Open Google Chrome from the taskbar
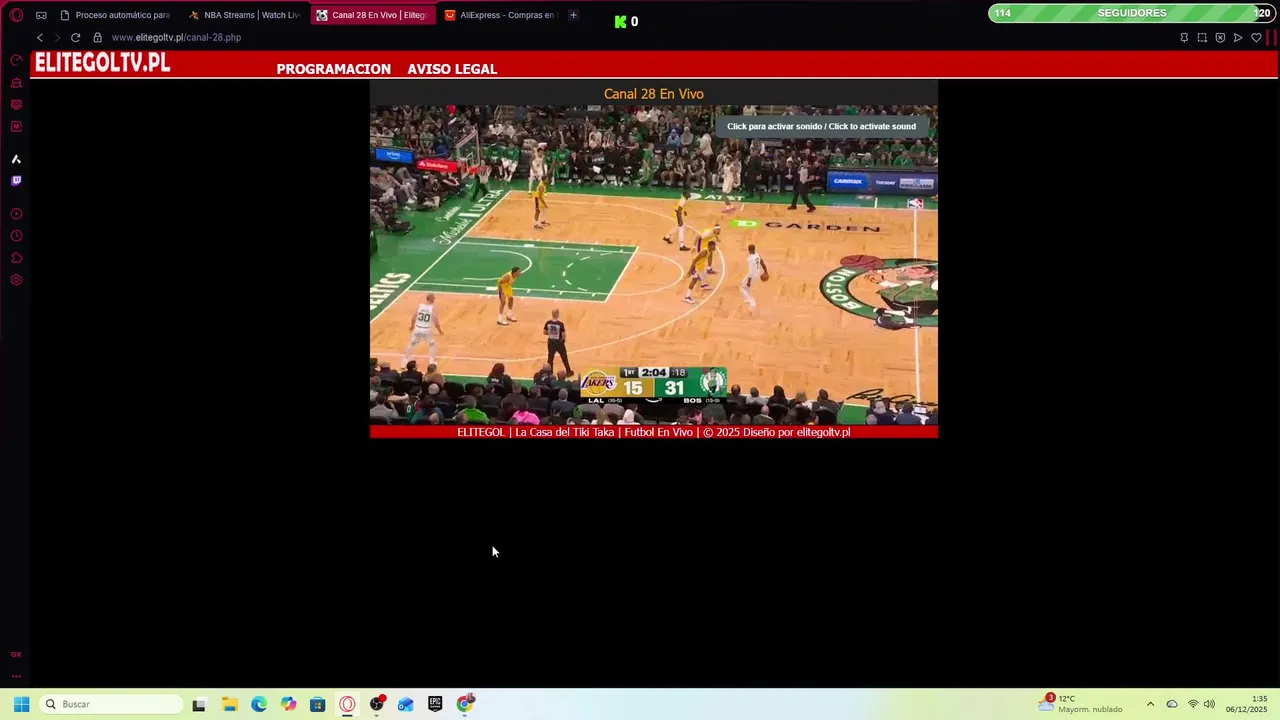This screenshot has width=1280, height=720. pyautogui.click(x=465, y=704)
